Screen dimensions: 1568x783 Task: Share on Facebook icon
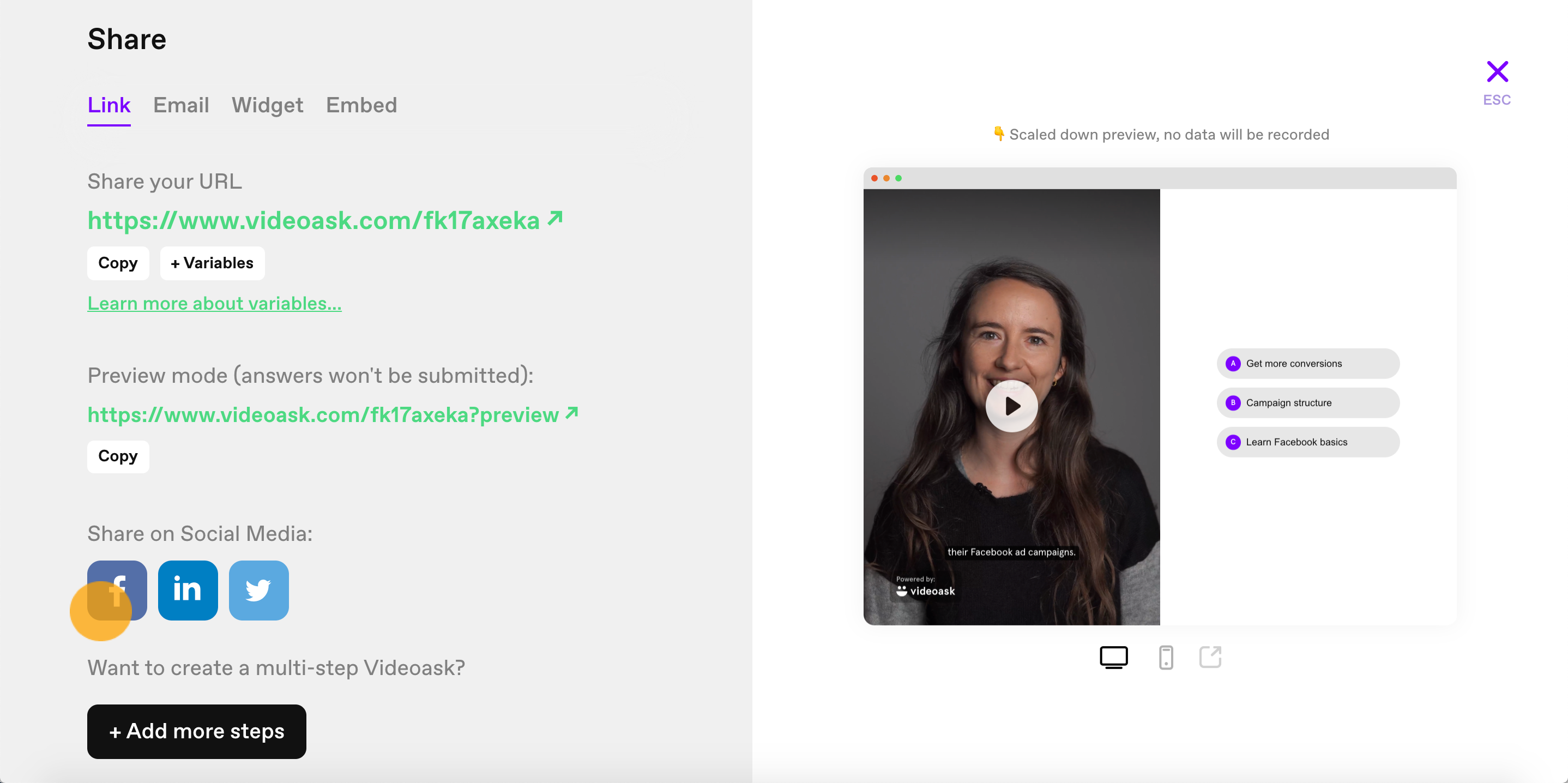click(x=117, y=590)
